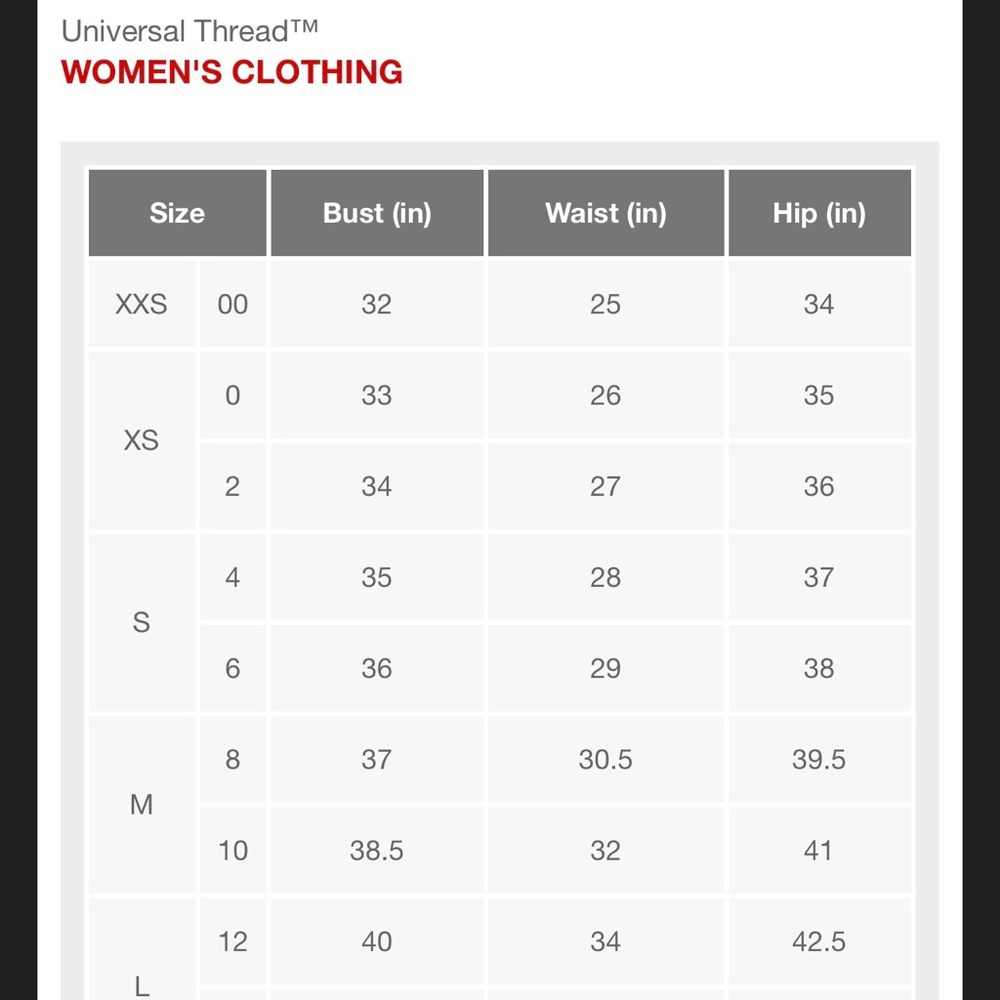
Task: Click the XXS size label
Action: click(141, 304)
